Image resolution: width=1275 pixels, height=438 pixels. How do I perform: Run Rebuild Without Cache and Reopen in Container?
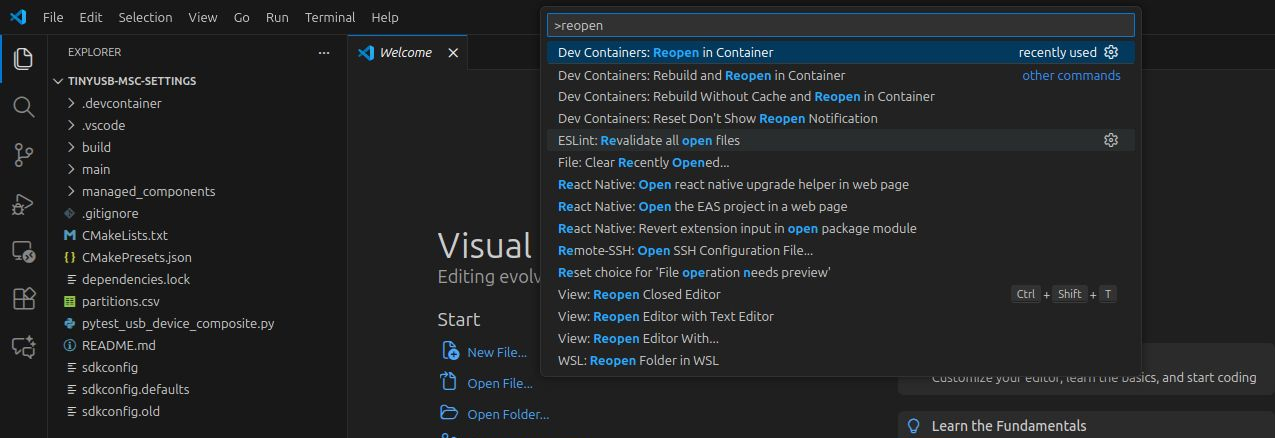click(841, 96)
